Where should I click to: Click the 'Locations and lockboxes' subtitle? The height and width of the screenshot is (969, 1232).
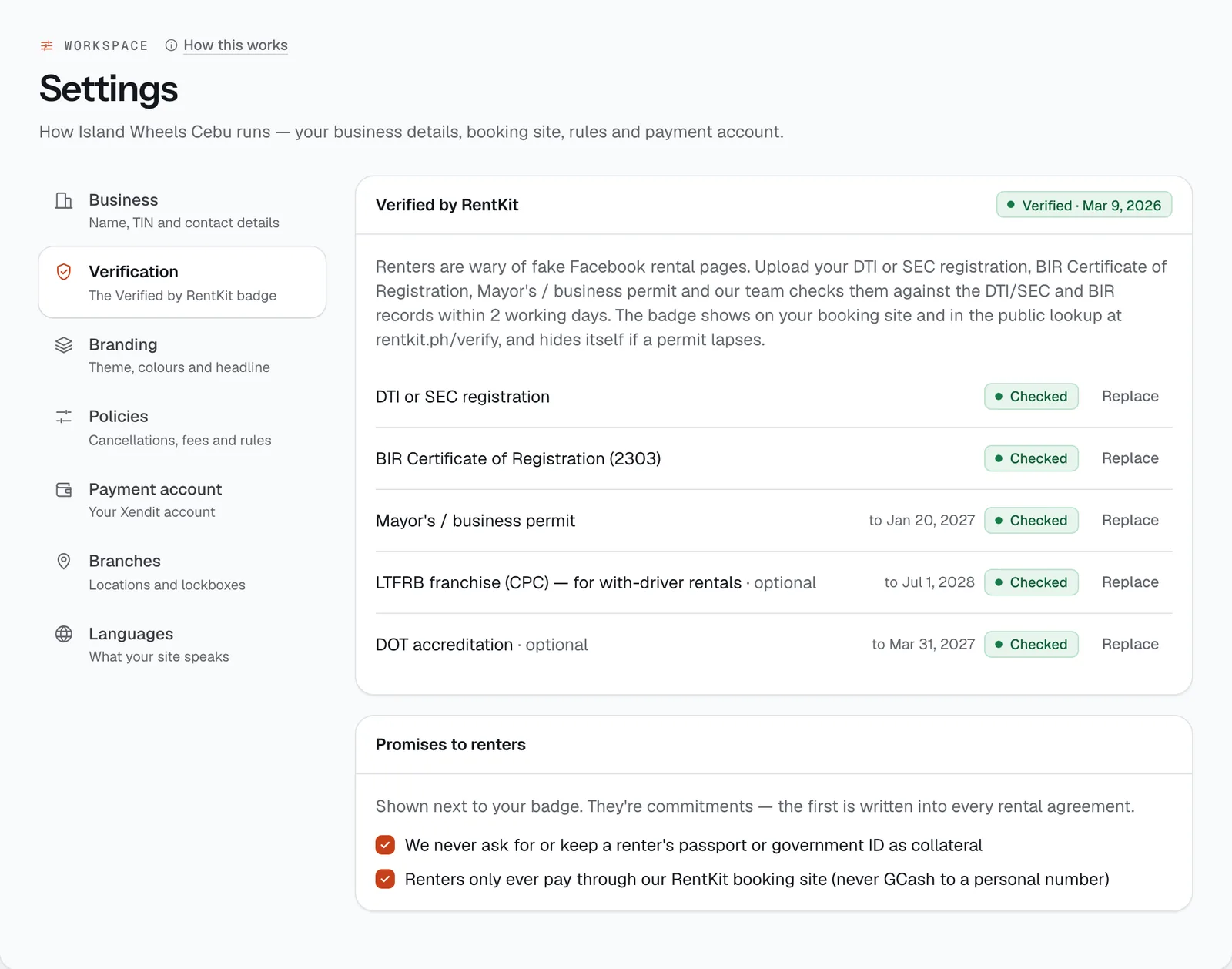coord(167,585)
